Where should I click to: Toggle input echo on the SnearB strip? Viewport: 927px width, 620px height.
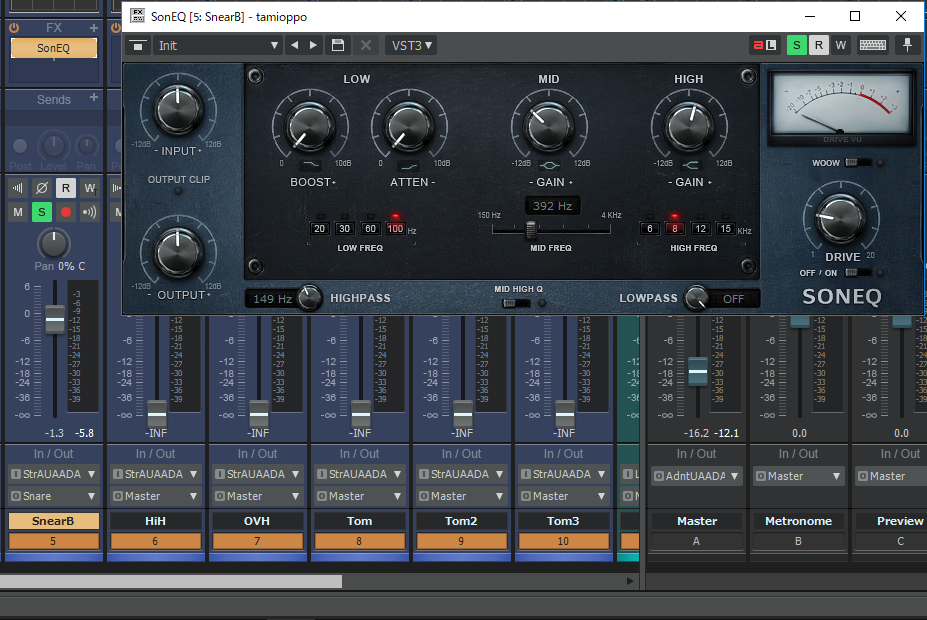(90, 212)
